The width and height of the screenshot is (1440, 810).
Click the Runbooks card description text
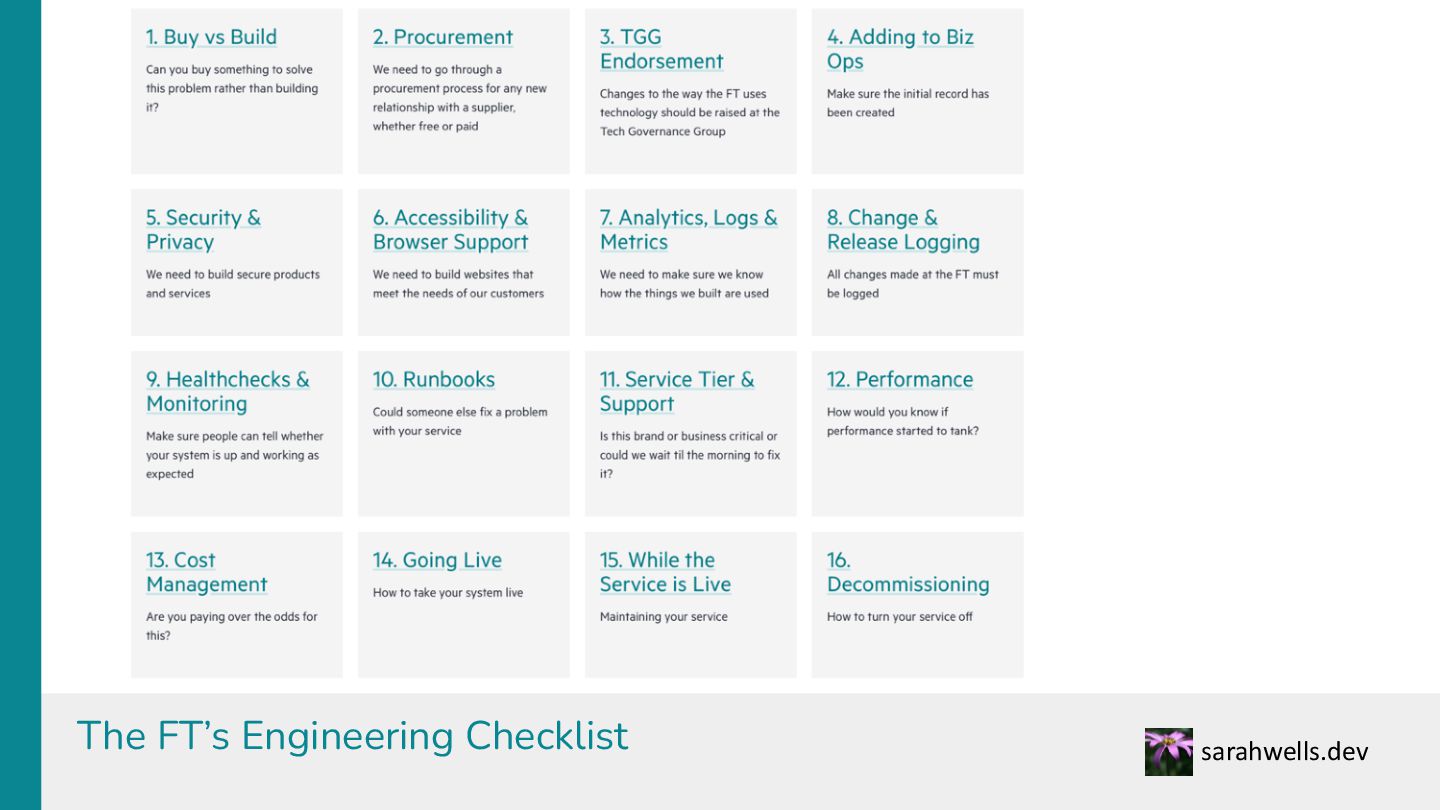(460, 421)
